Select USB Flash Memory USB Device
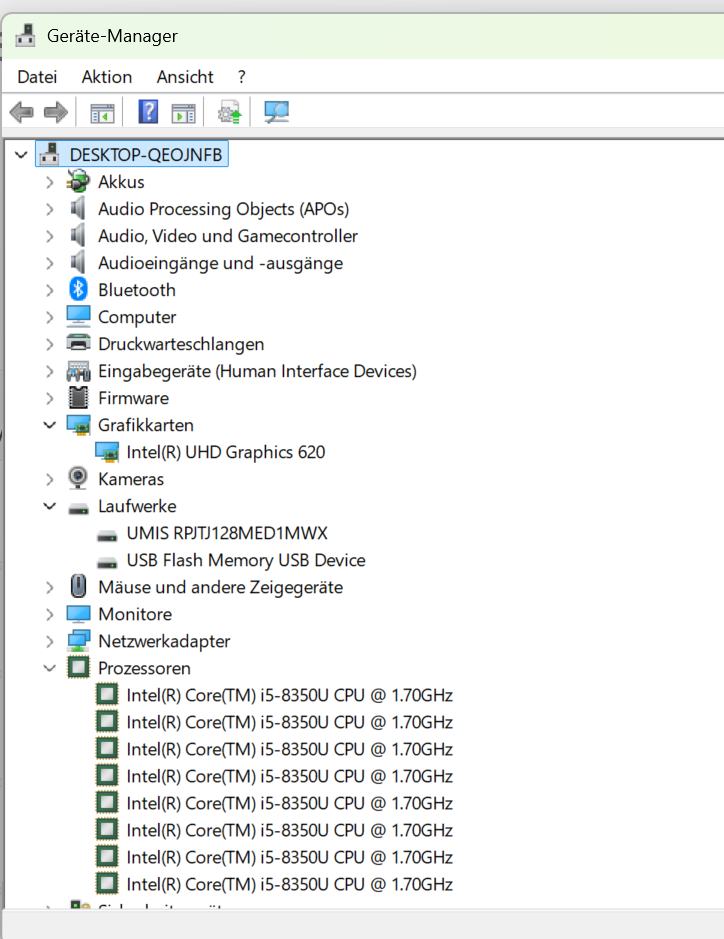 point(246,561)
